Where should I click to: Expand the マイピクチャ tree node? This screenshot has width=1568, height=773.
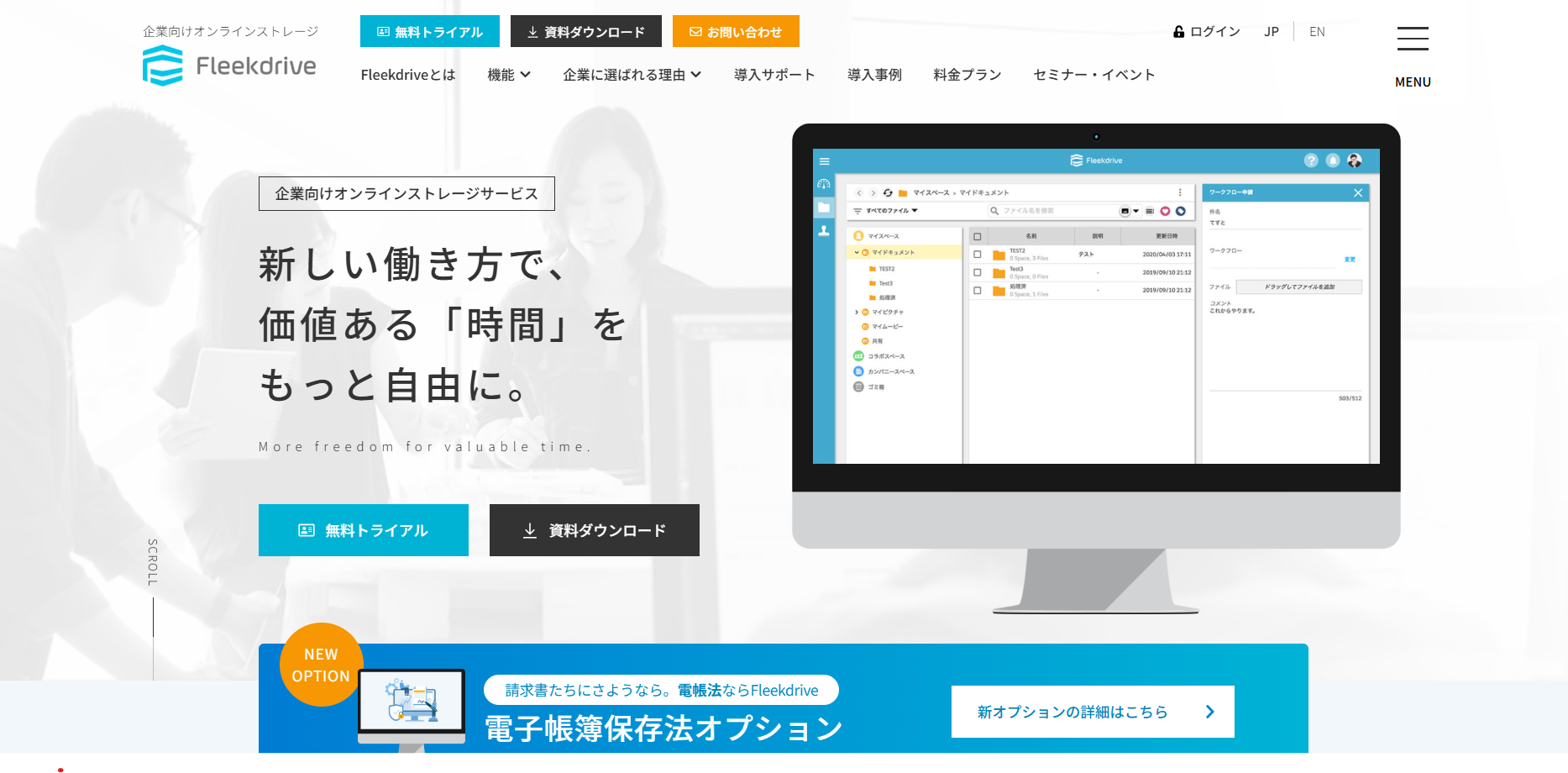857,312
